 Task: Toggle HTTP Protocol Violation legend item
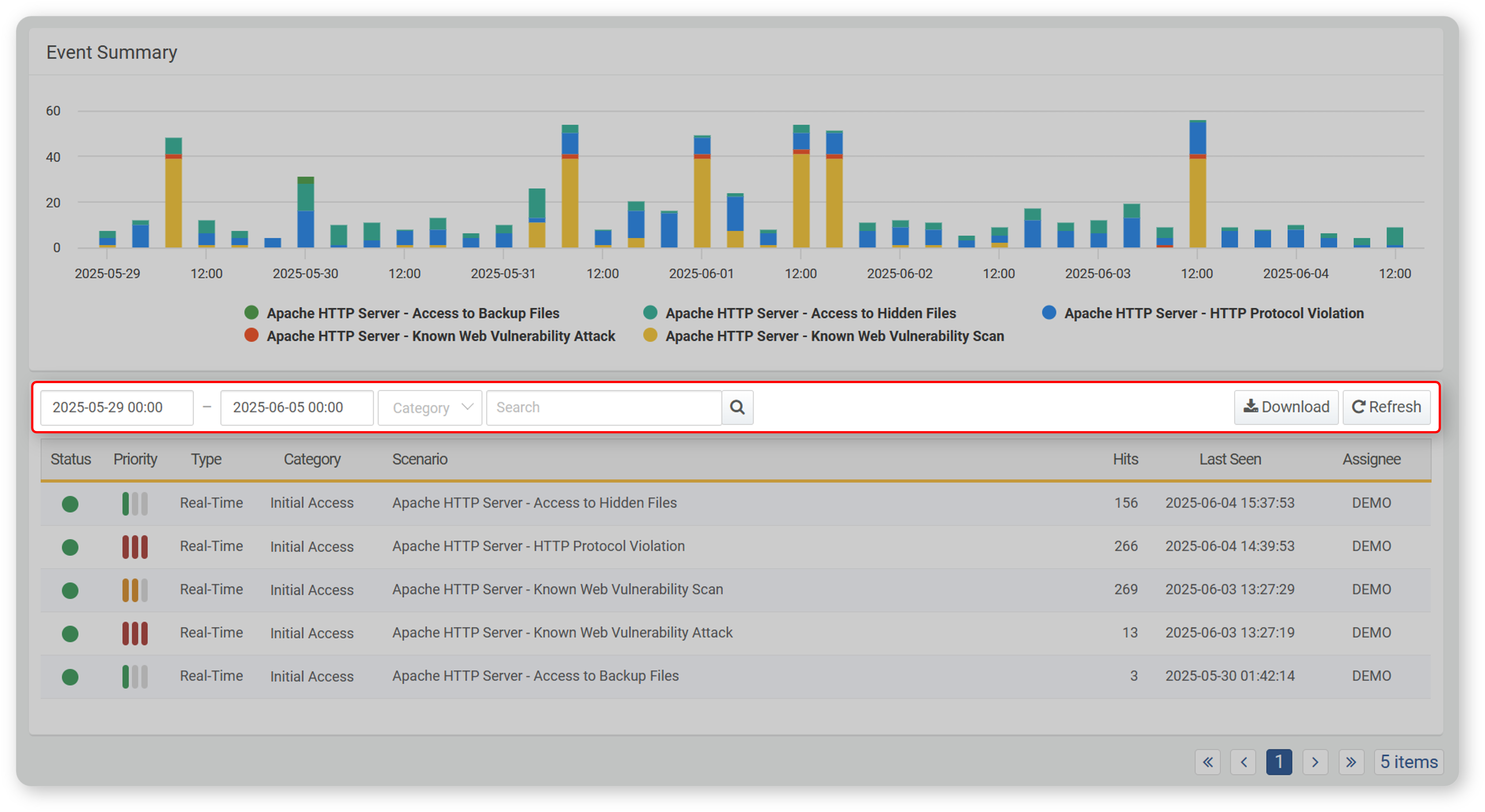[1203, 313]
